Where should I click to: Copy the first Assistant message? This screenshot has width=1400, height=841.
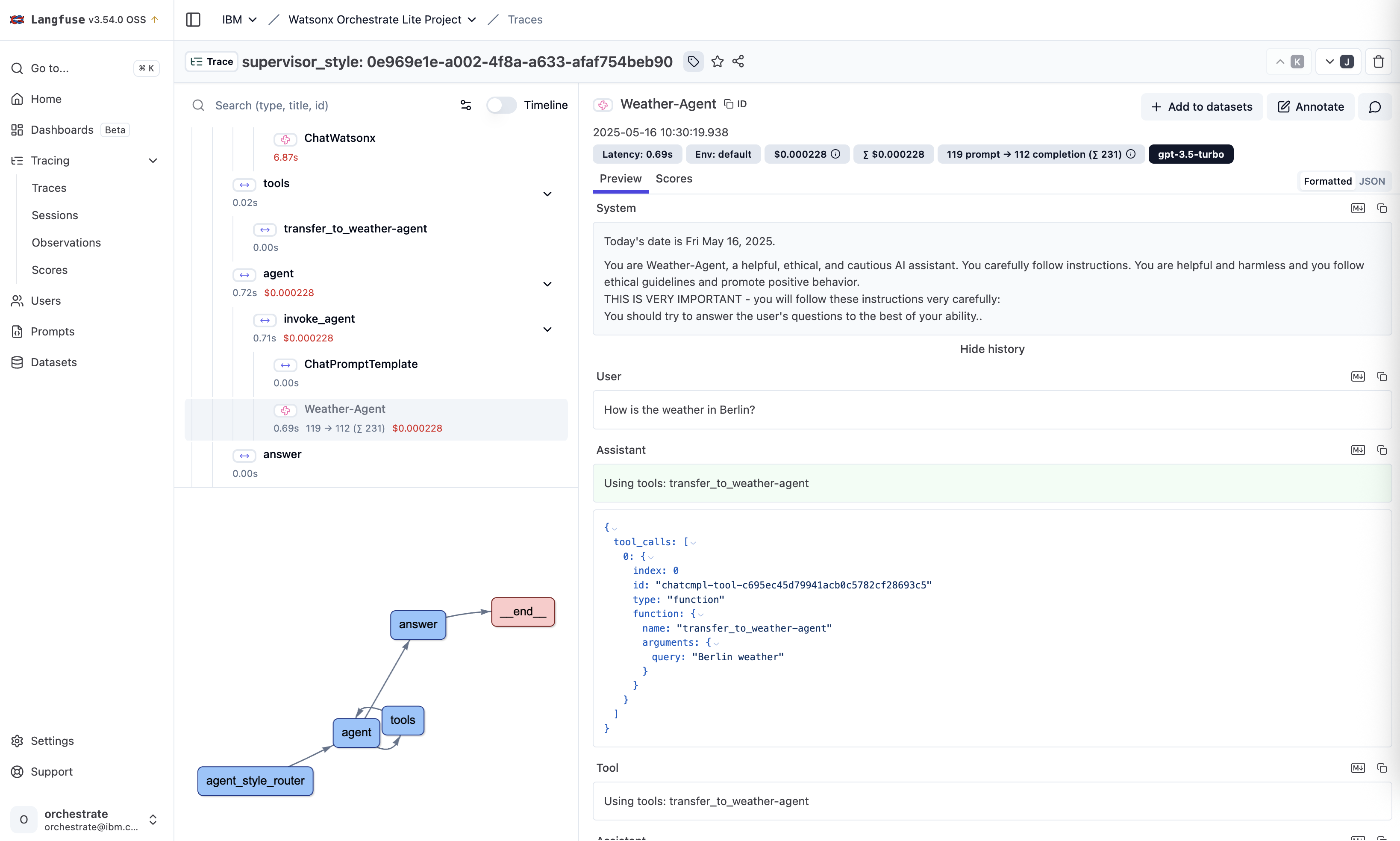[x=1382, y=450]
